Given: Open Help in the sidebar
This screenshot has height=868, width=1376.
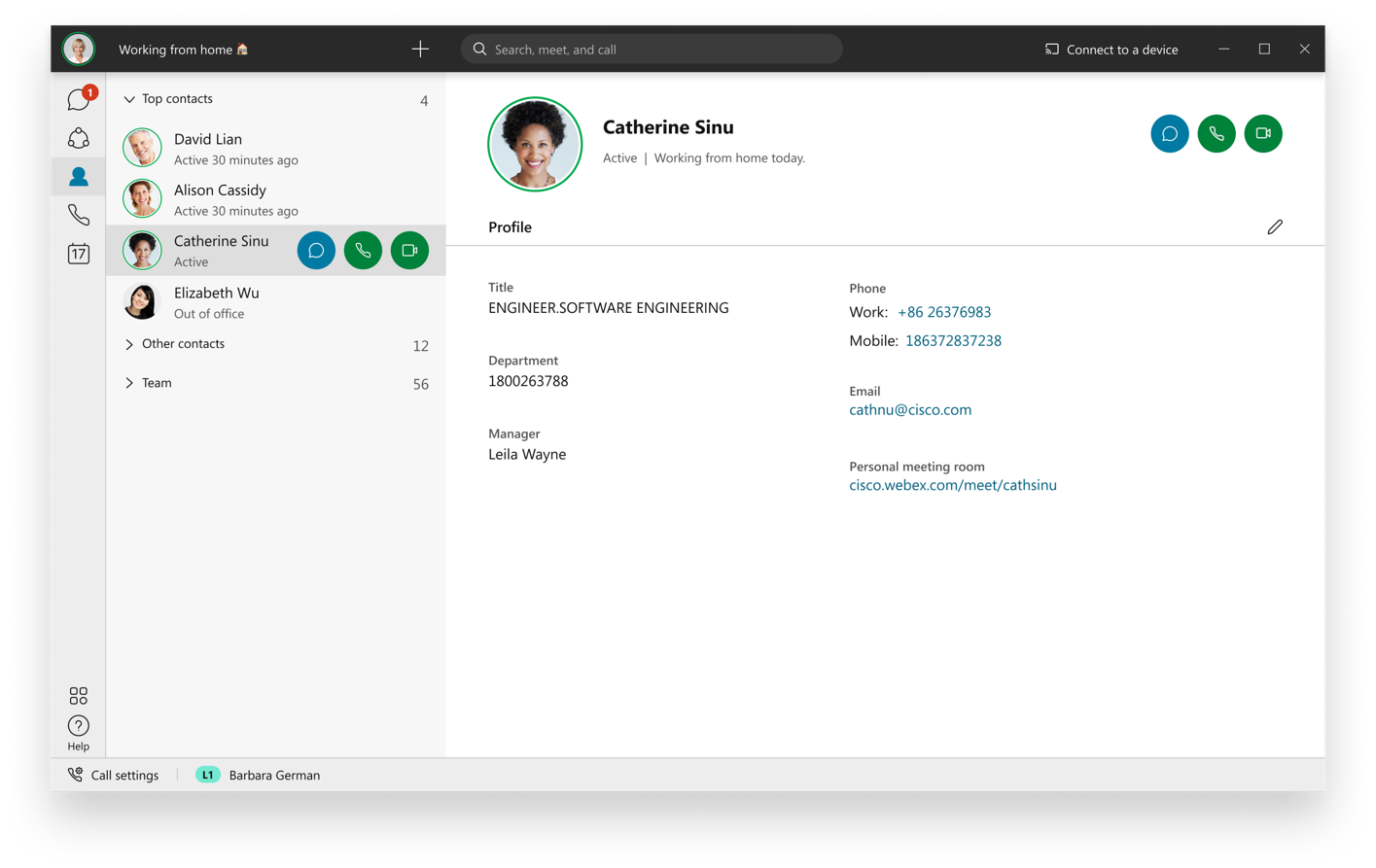Looking at the screenshot, I should (79, 733).
